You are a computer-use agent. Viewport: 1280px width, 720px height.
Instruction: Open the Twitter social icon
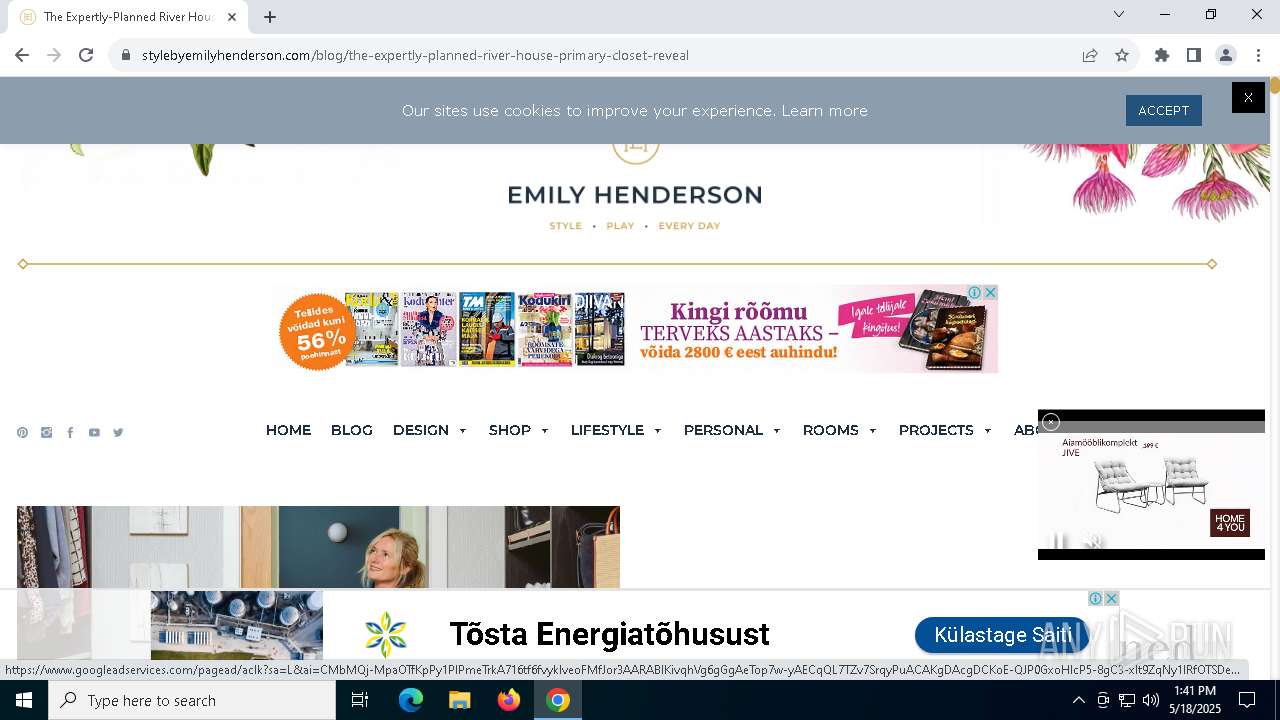pyautogui.click(x=118, y=433)
